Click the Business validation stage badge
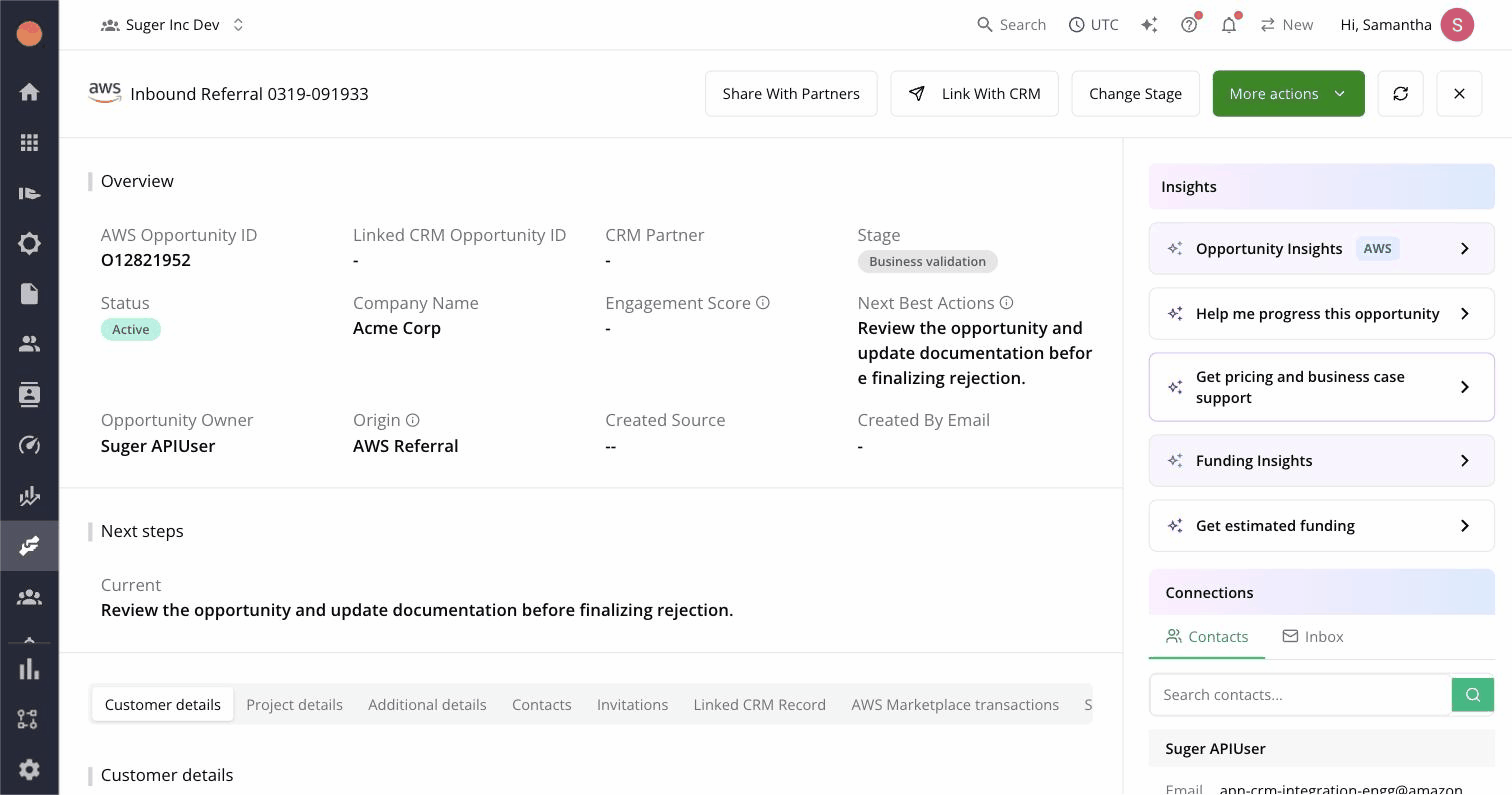Screen dimensions: 1512x795 click(927, 261)
